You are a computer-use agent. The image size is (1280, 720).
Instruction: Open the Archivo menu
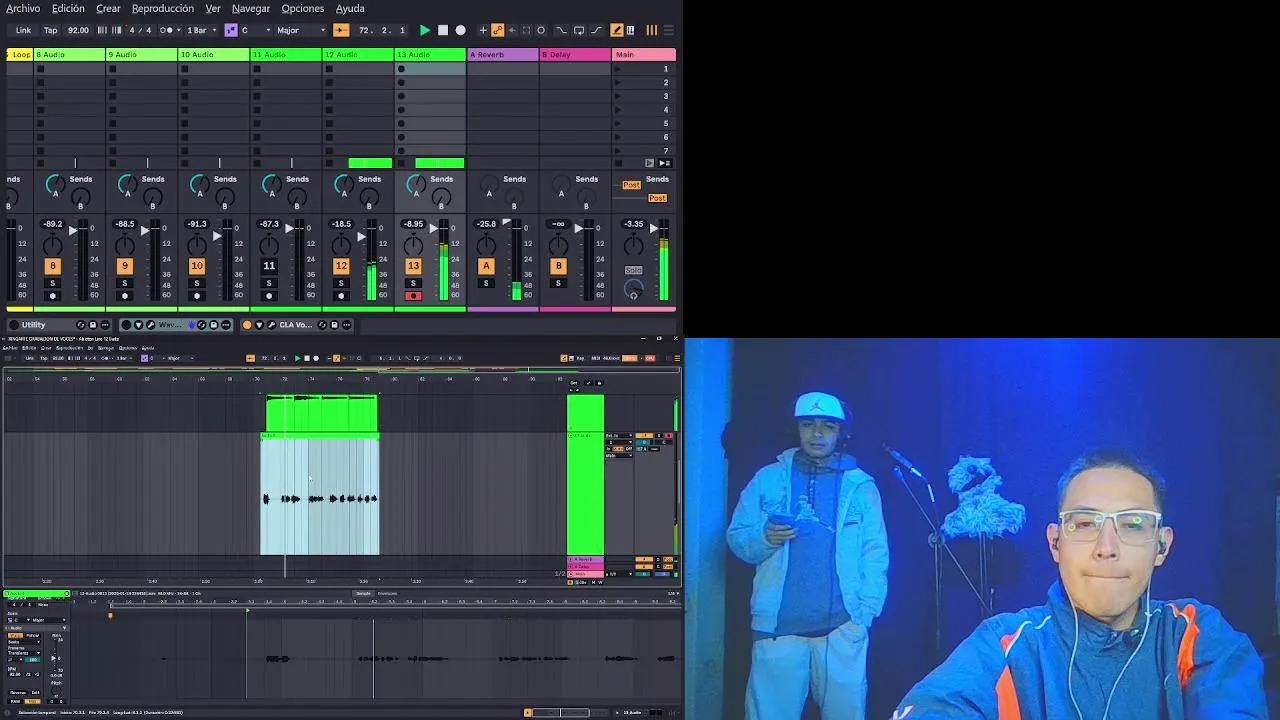[23, 8]
